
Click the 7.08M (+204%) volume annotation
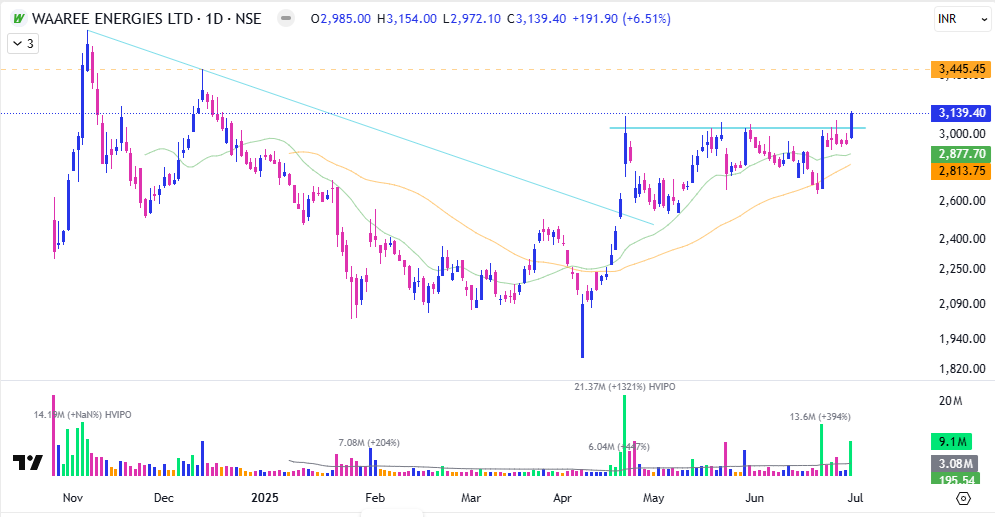369,442
